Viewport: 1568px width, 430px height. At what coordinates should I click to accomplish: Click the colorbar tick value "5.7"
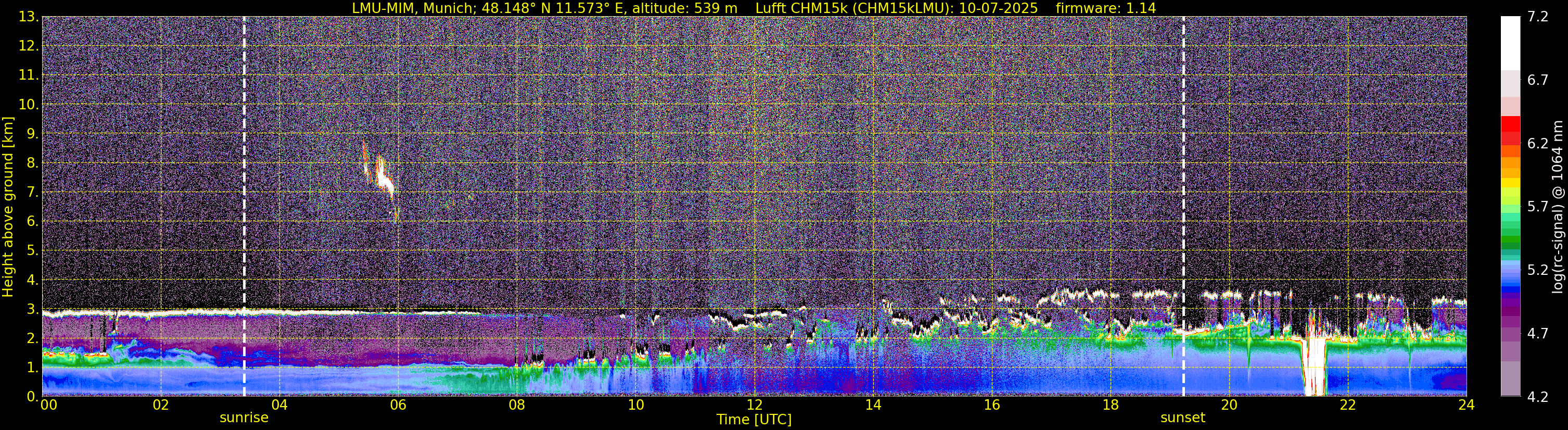point(1538,207)
